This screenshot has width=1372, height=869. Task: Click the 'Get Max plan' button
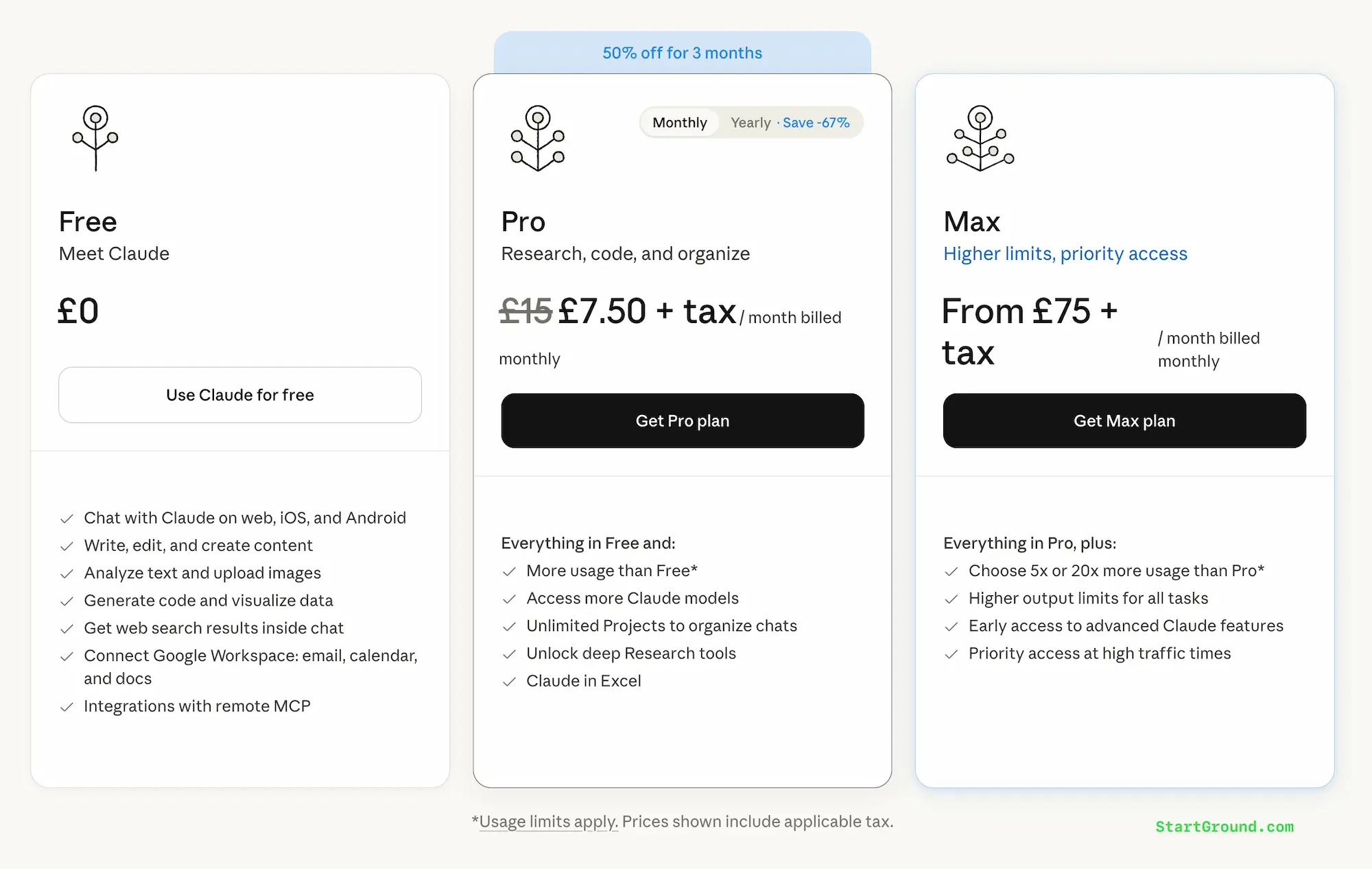[1124, 420]
